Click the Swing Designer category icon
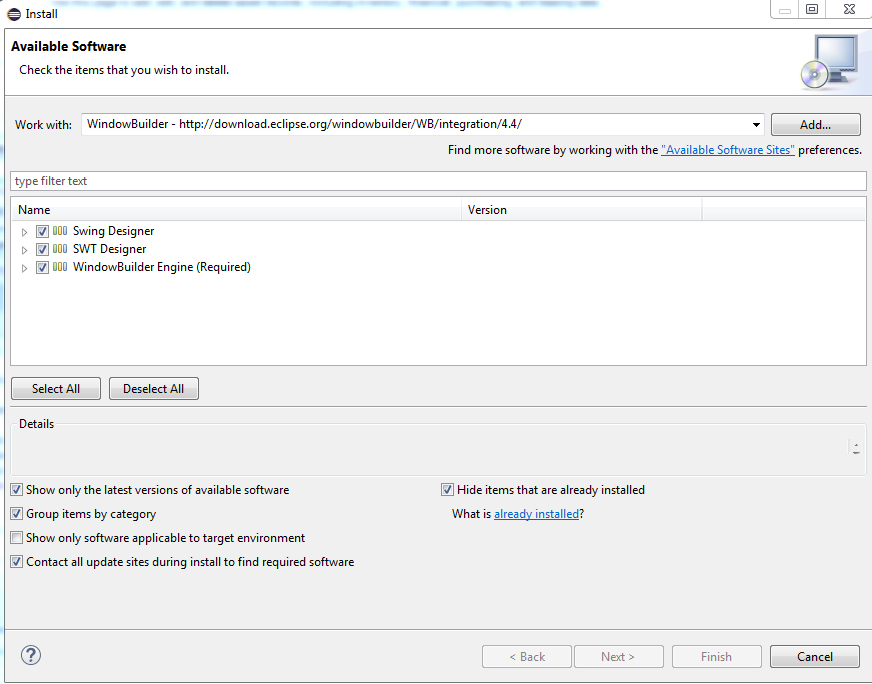Viewport: 872px width, 684px height. pyautogui.click(x=60, y=231)
